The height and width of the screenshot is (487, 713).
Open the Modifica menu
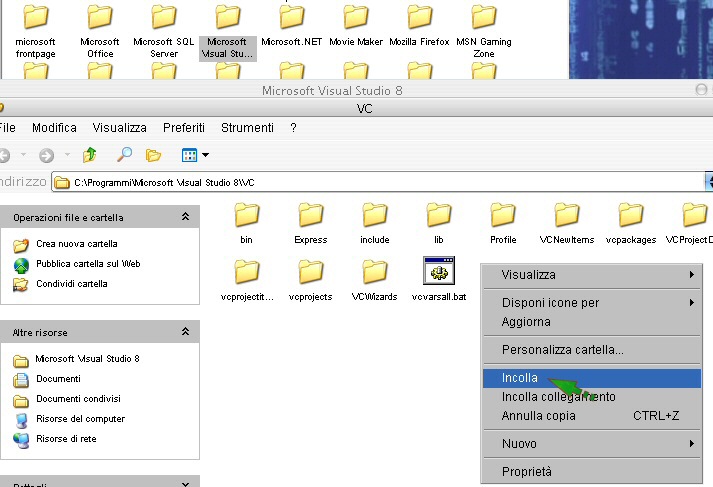tap(54, 128)
